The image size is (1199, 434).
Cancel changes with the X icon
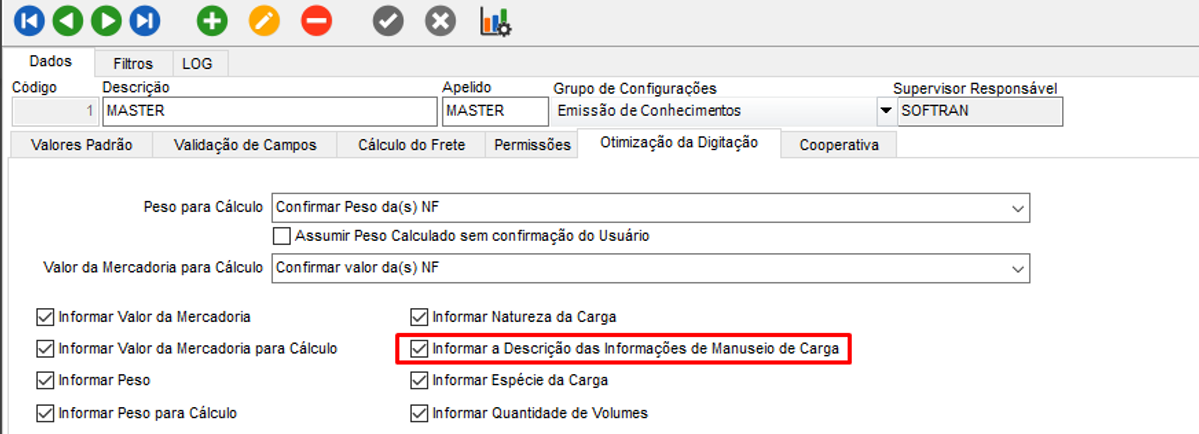(440, 20)
